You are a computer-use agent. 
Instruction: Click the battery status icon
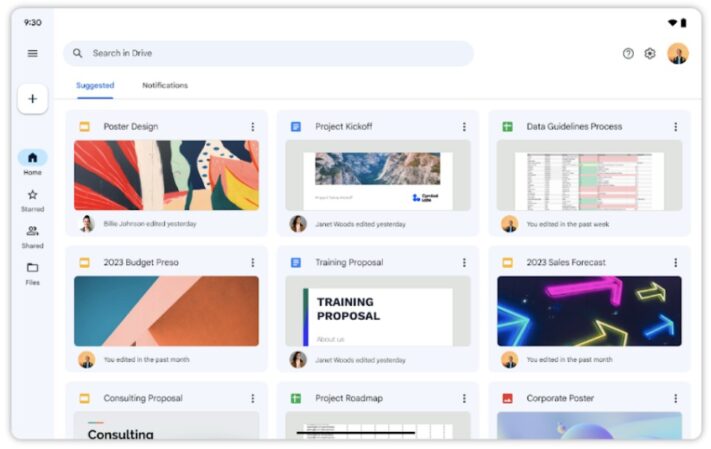coord(683,23)
